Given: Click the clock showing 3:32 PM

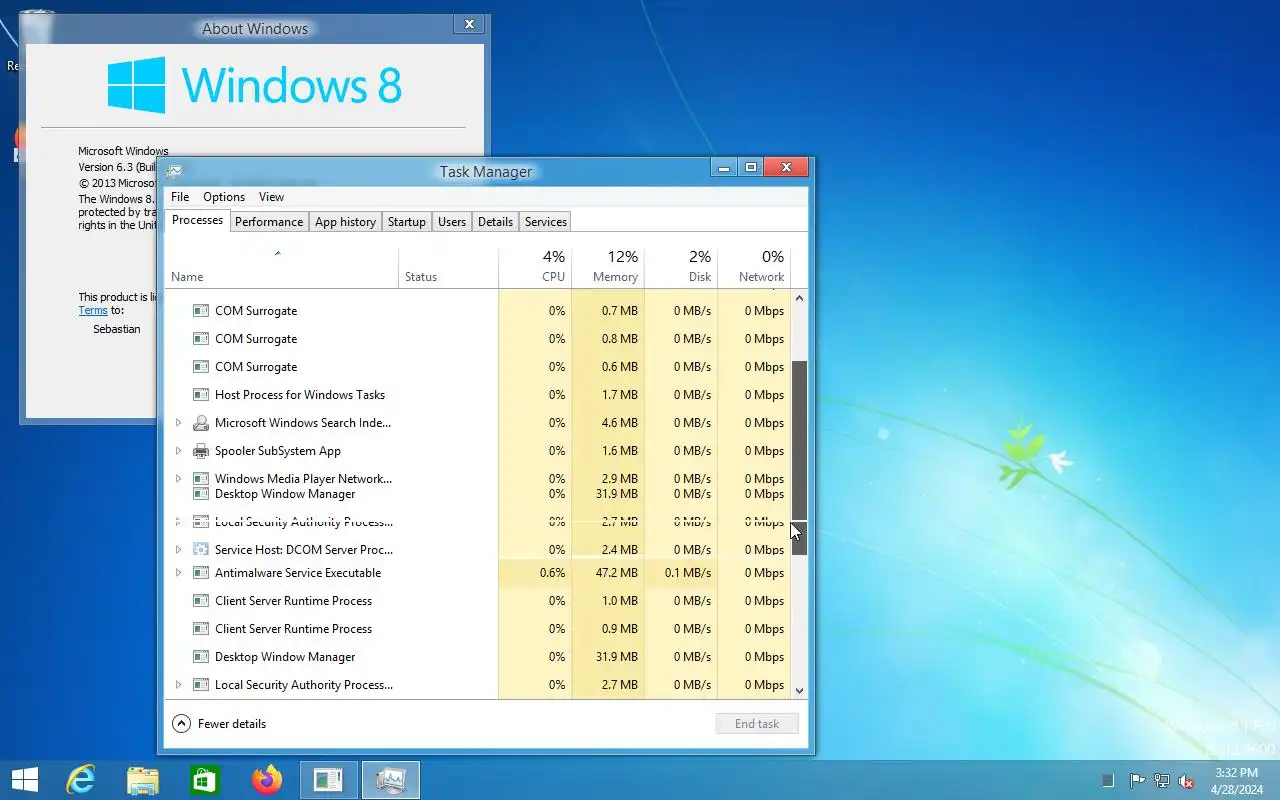Looking at the screenshot, I should [x=1236, y=773].
